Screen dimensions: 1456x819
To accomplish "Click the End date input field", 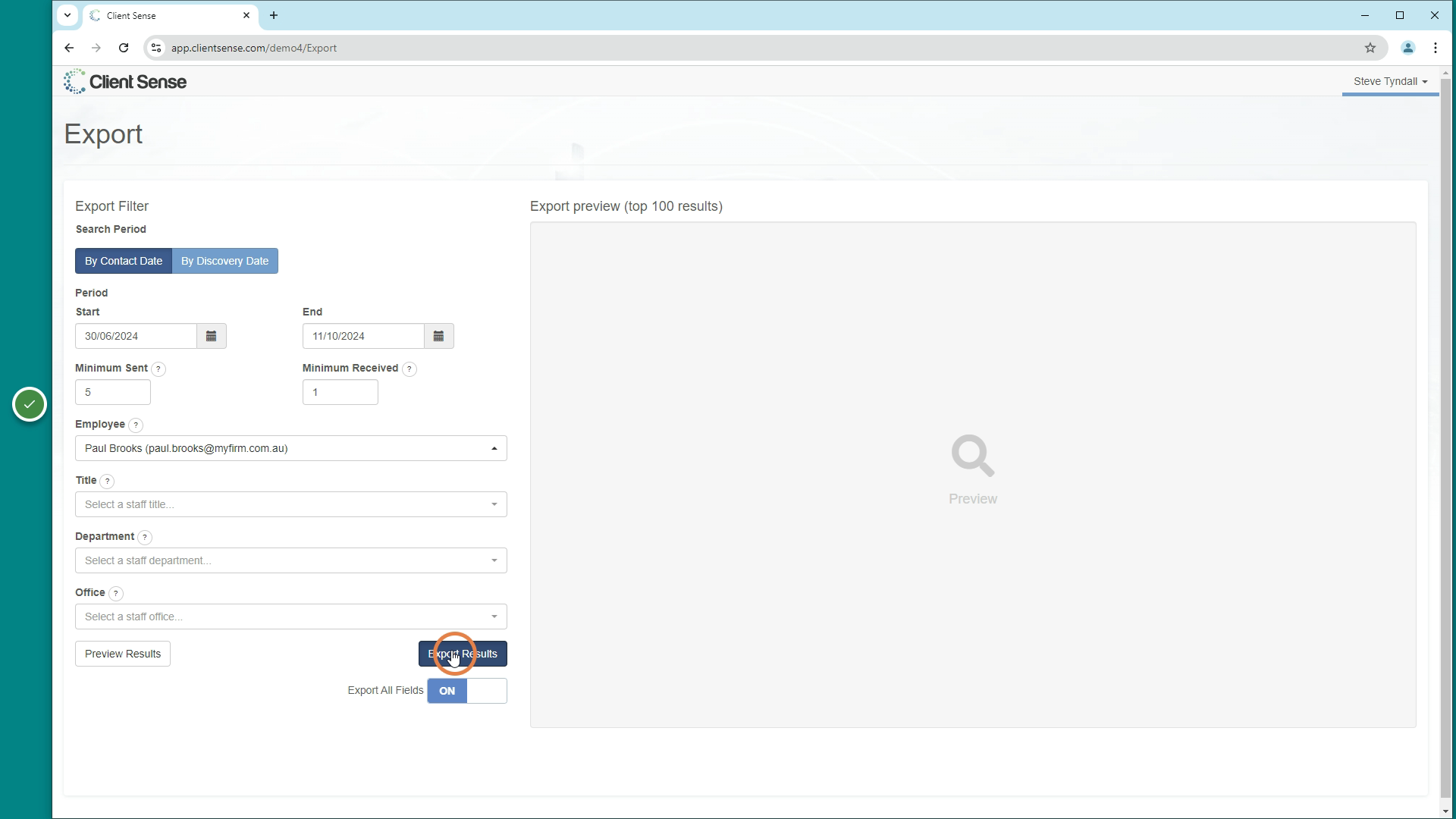I will [x=363, y=336].
